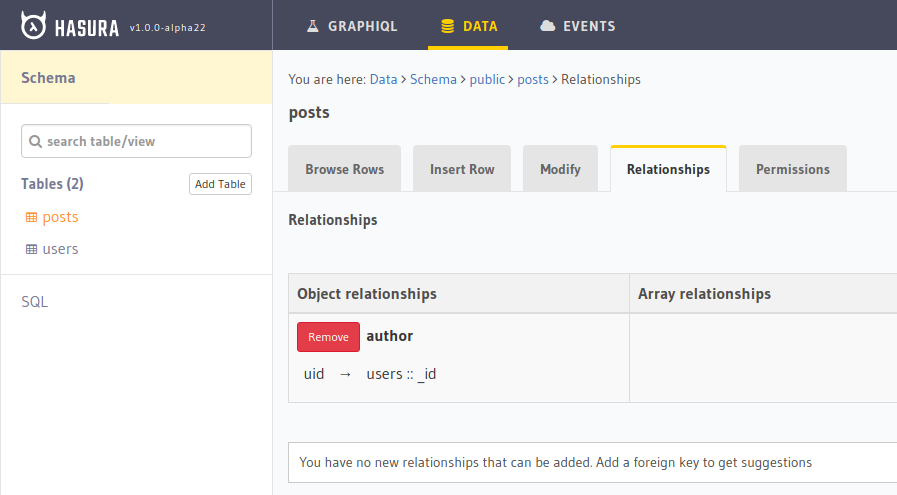Open the posts breadcrumb link
Viewport: 897px width, 495px height.
(x=533, y=80)
